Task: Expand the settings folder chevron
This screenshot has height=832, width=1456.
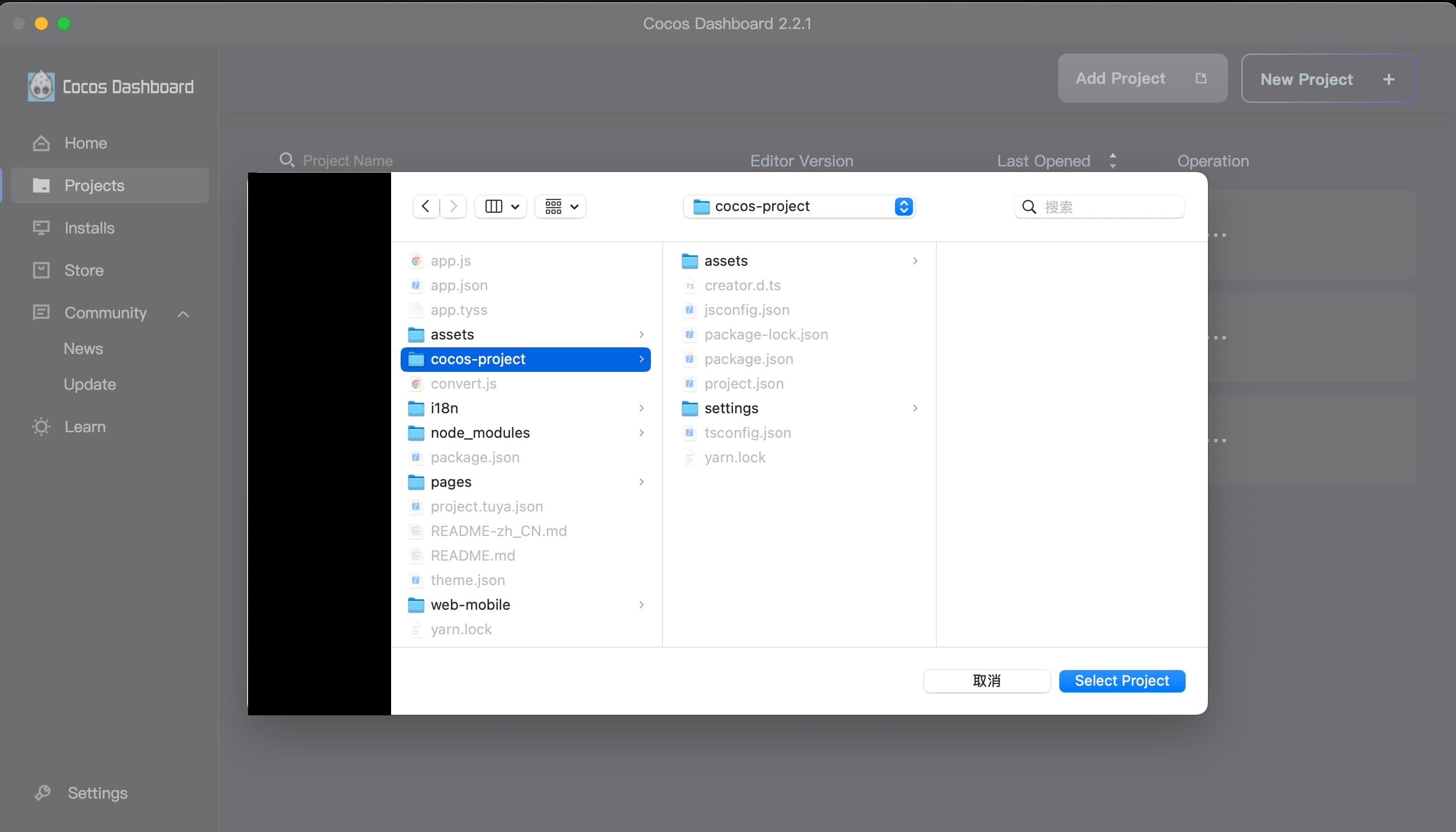Action: coord(915,408)
